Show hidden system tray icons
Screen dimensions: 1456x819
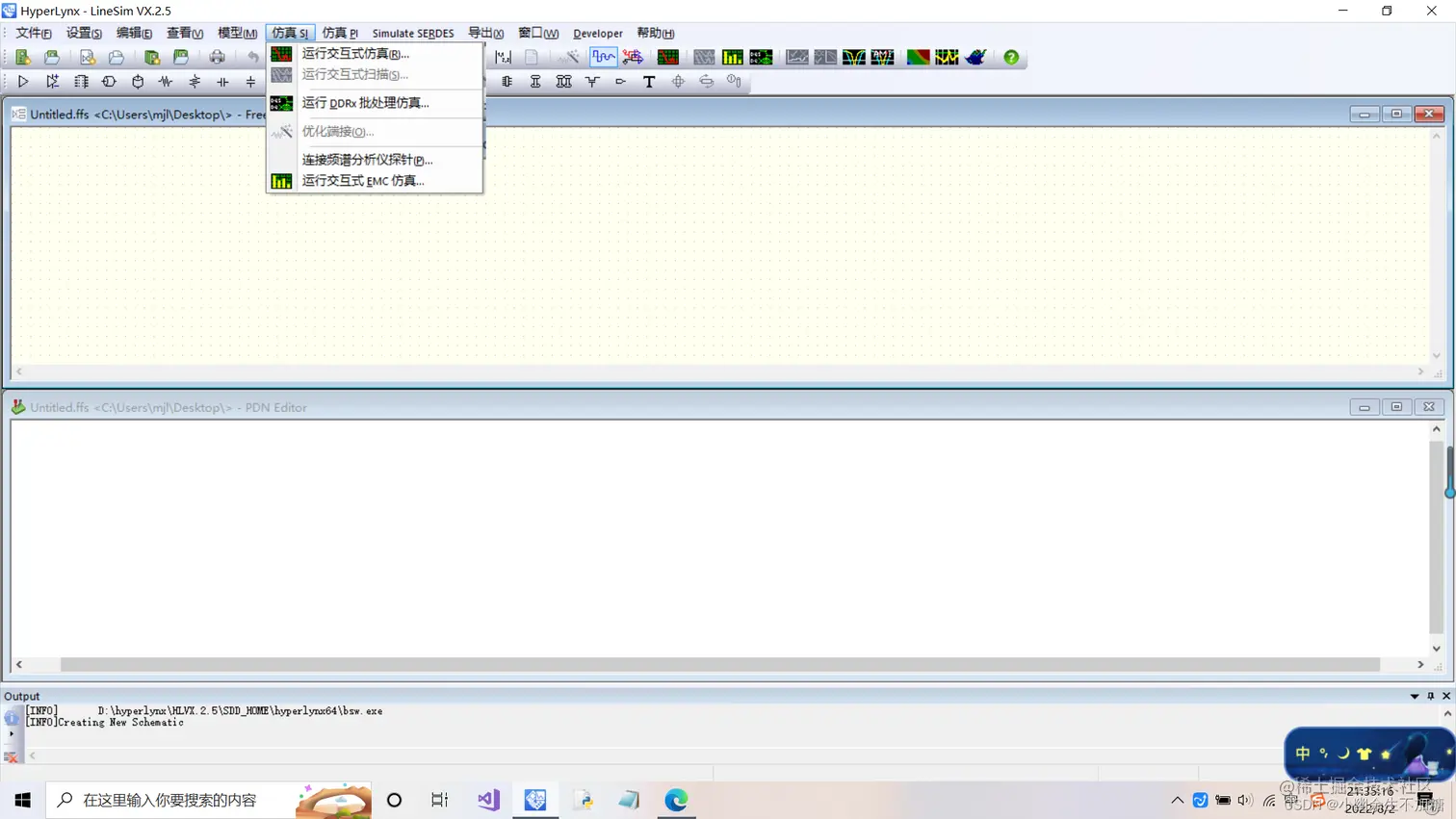coord(1177,800)
